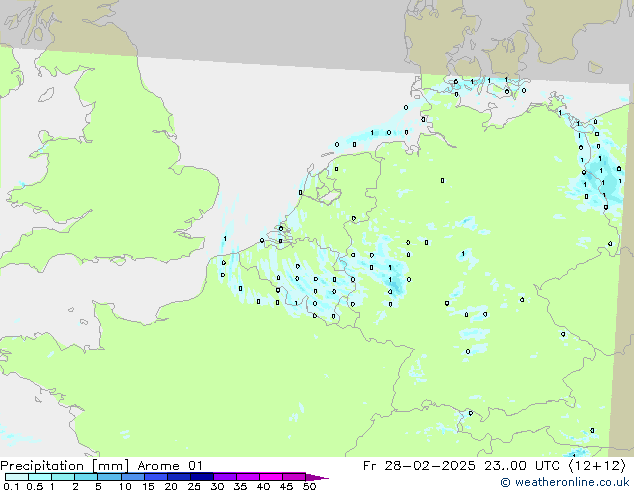Click the 25–30 mm navy legend swatch
The image size is (634, 490).
[x=202, y=477]
